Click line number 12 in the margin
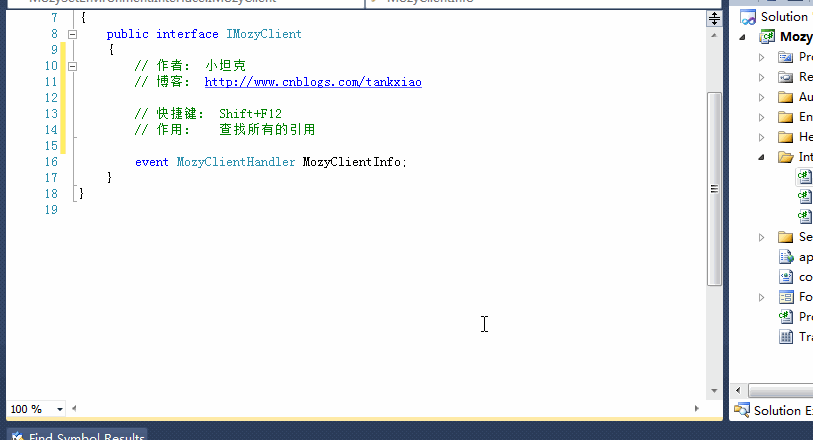 51,98
